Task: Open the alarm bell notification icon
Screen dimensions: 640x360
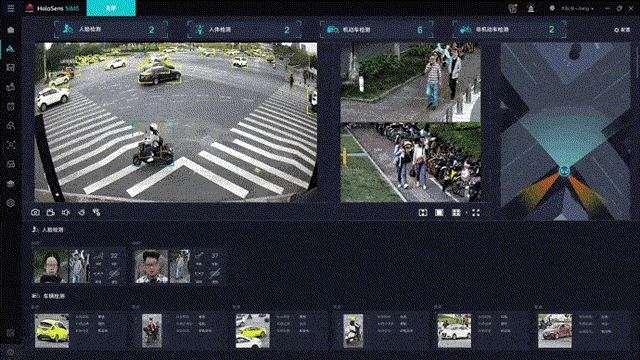Action: point(531,8)
